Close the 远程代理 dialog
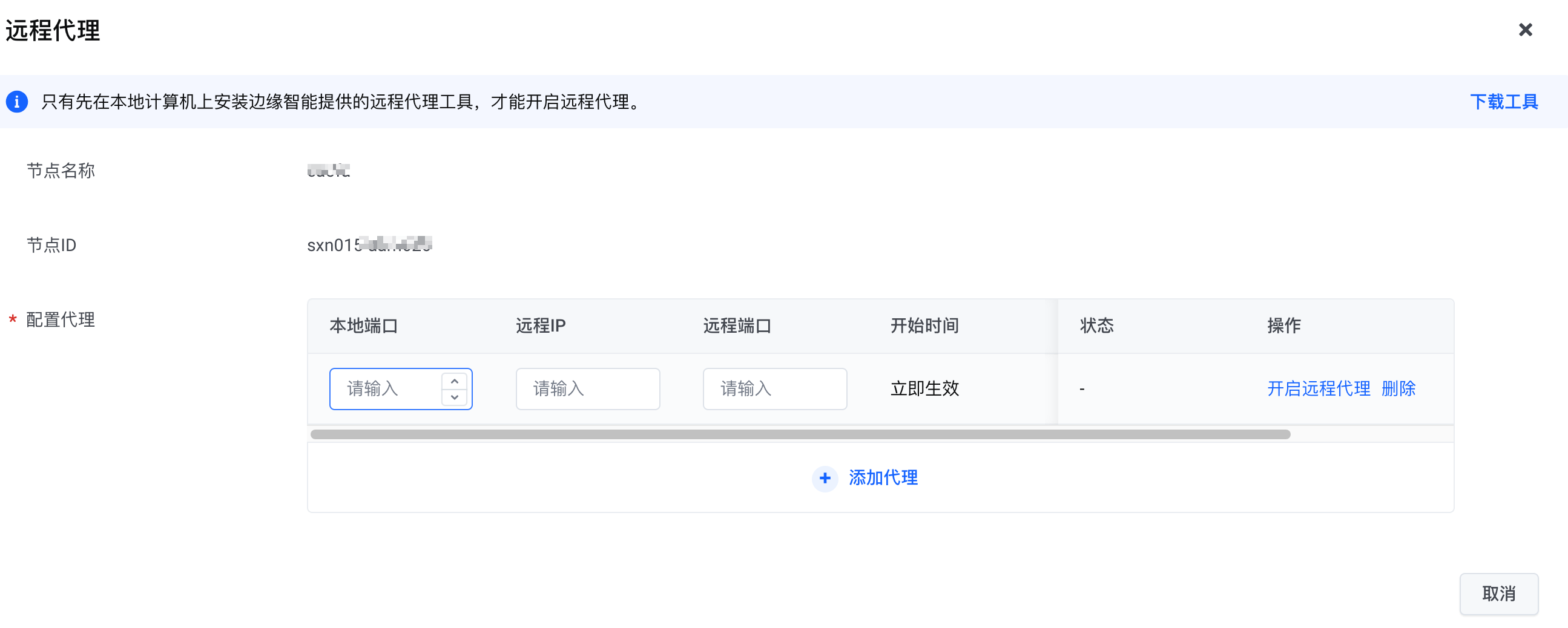1568x628 pixels. click(x=1525, y=30)
